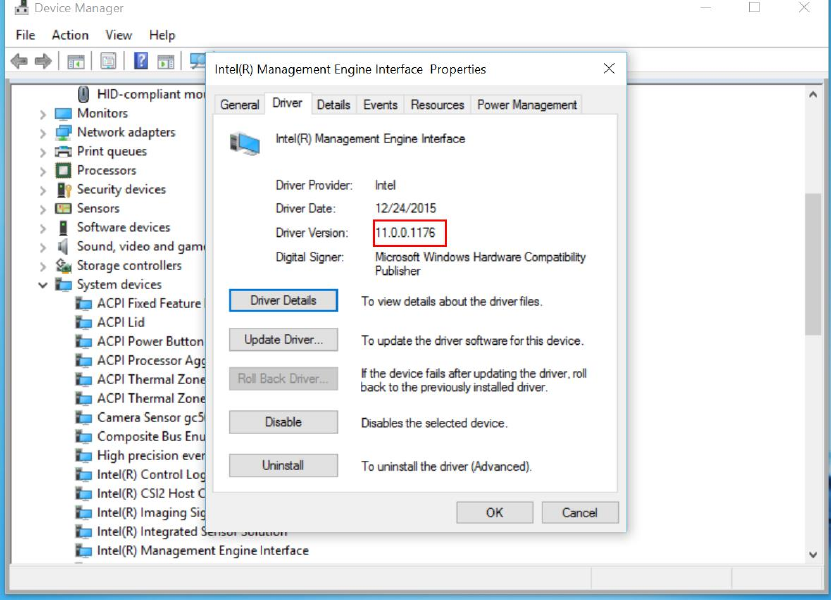The image size is (831, 600).
Task: Click the device tree scrollbar down arrow
Action: click(x=812, y=554)
